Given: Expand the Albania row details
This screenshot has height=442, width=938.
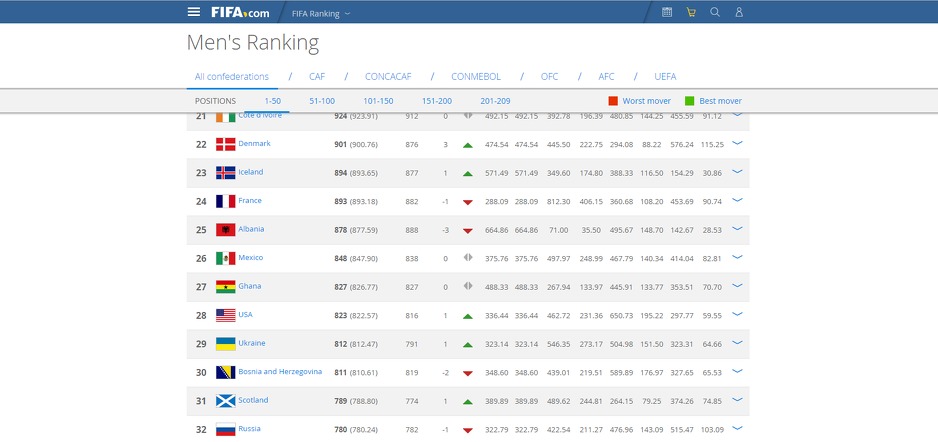Looking at the screenshot, I should tap(737, 229).
